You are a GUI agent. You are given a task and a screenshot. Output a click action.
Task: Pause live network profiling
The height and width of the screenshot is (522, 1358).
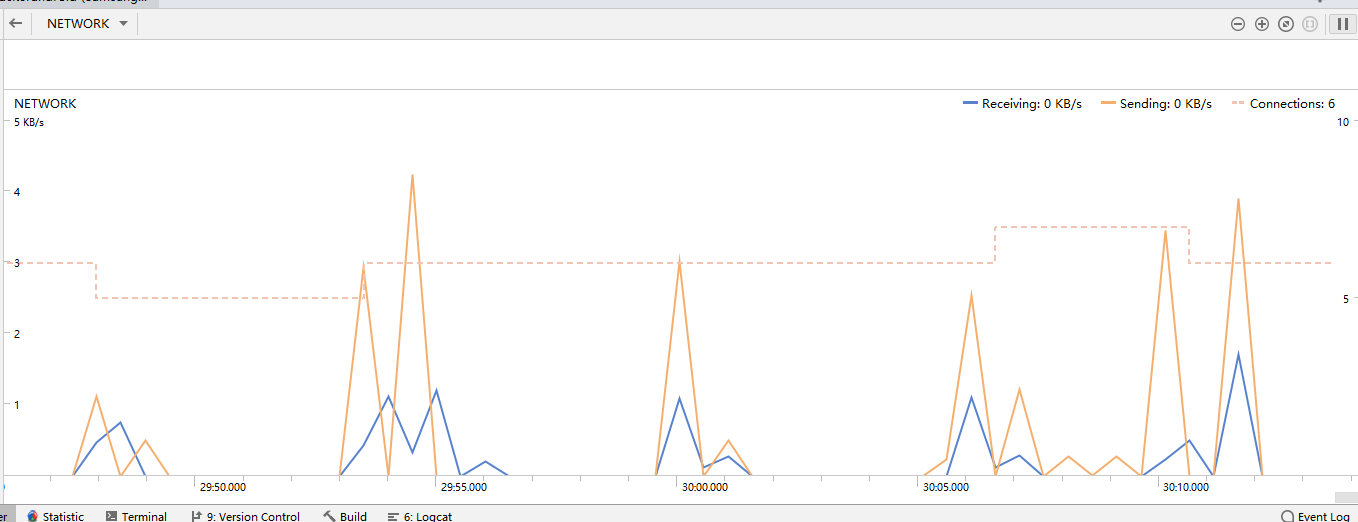tap(1342, 24)
